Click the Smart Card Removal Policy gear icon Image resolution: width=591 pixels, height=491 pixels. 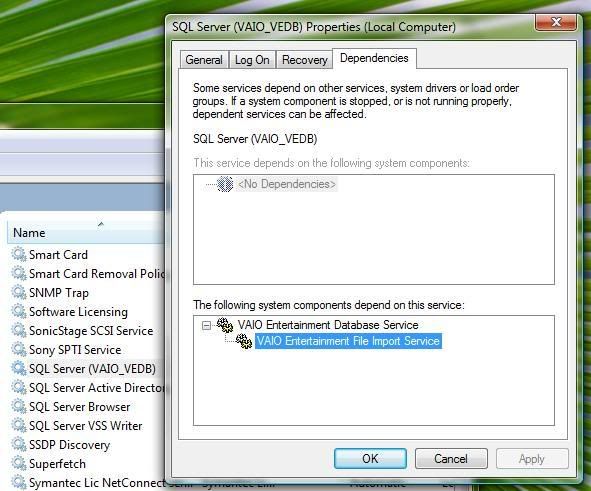[18, 273]
